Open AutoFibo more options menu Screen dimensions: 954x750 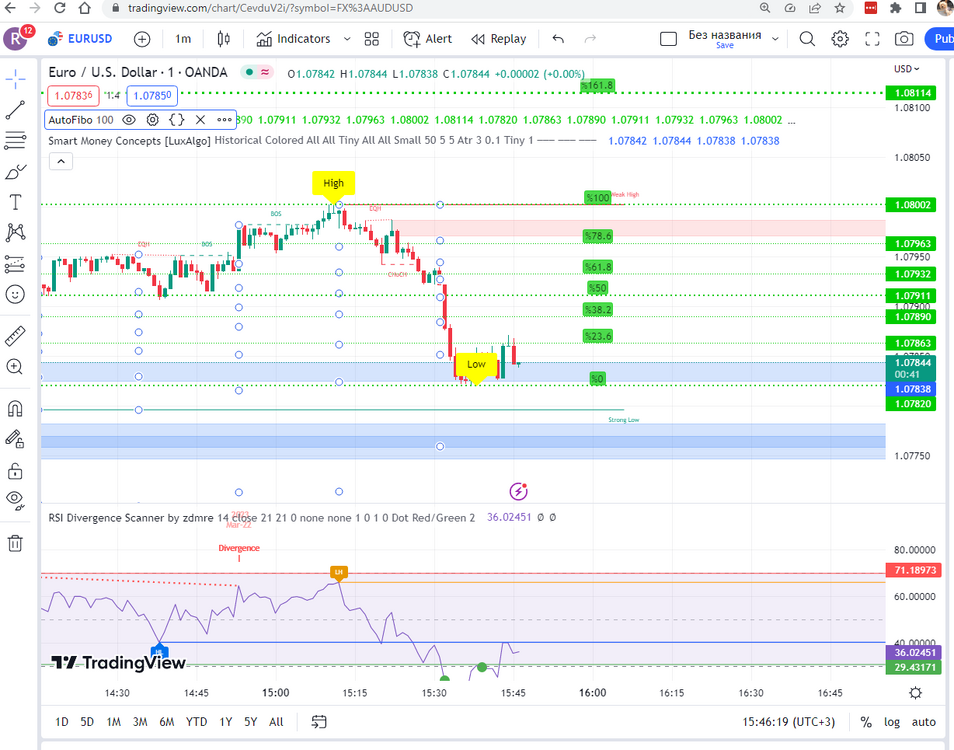point(224,120)
